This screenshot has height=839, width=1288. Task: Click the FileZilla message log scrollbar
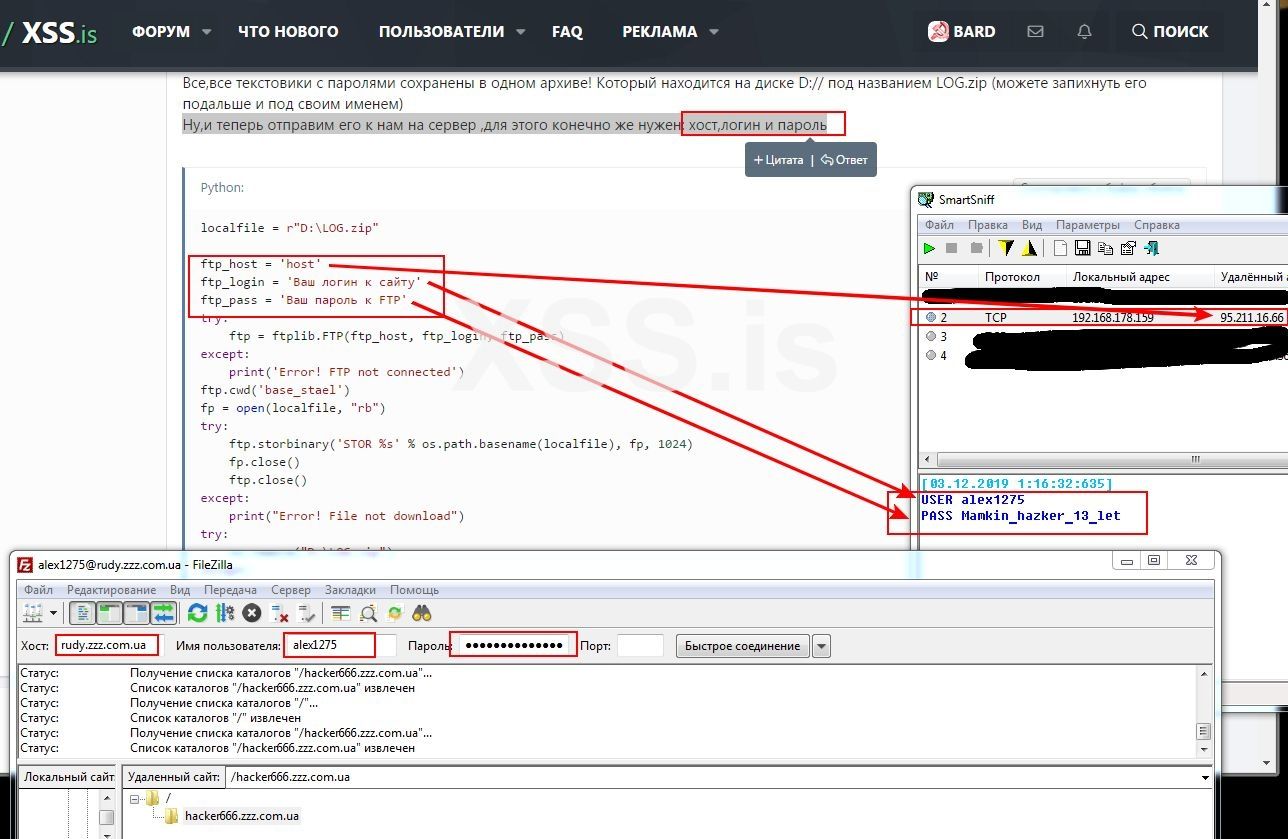point(1204,711)
